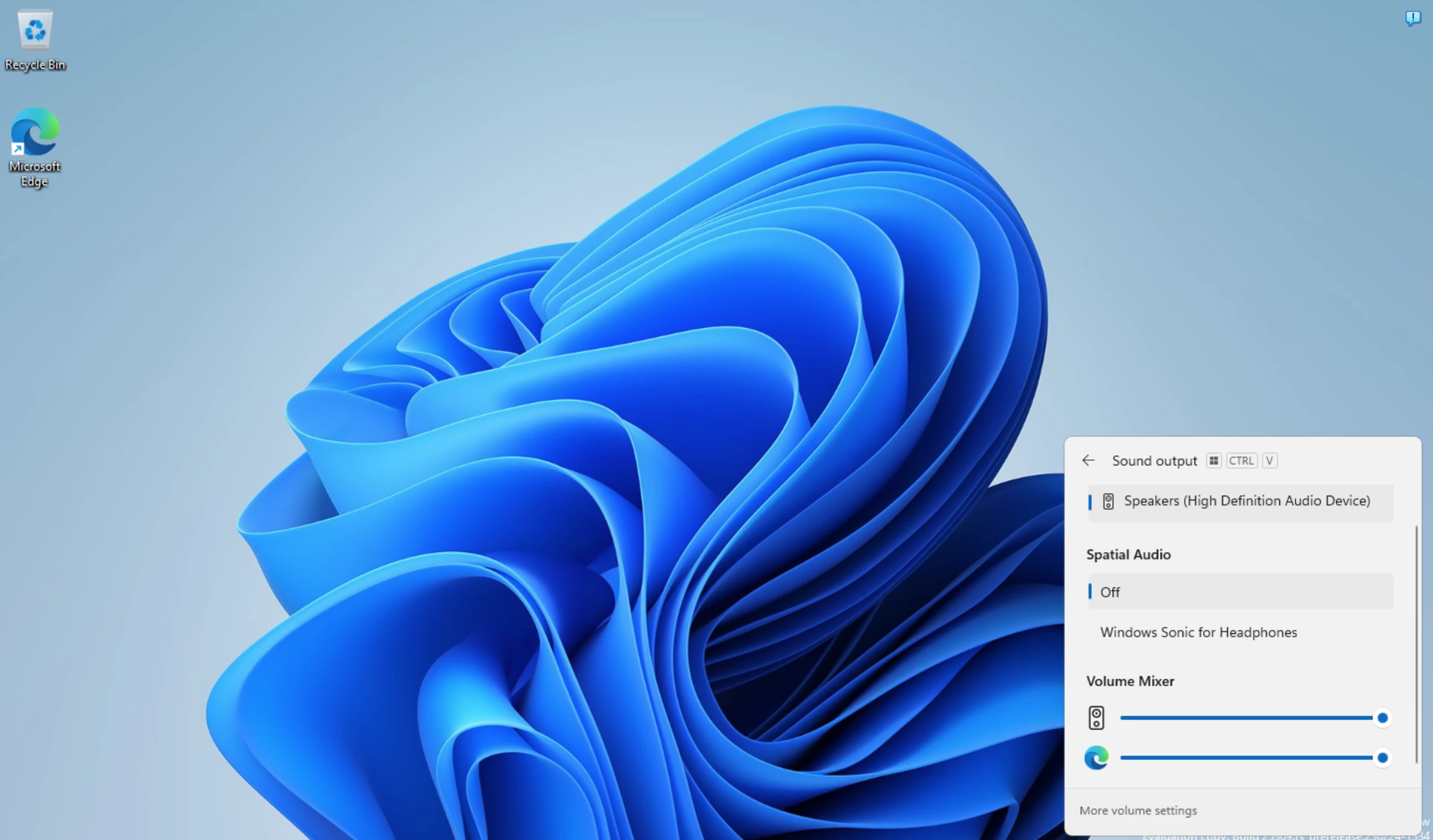The width and height of the screenshot is (1433, 840).
Task: Click the Windows key badge next to Sound output
Action: (1214, 460)
